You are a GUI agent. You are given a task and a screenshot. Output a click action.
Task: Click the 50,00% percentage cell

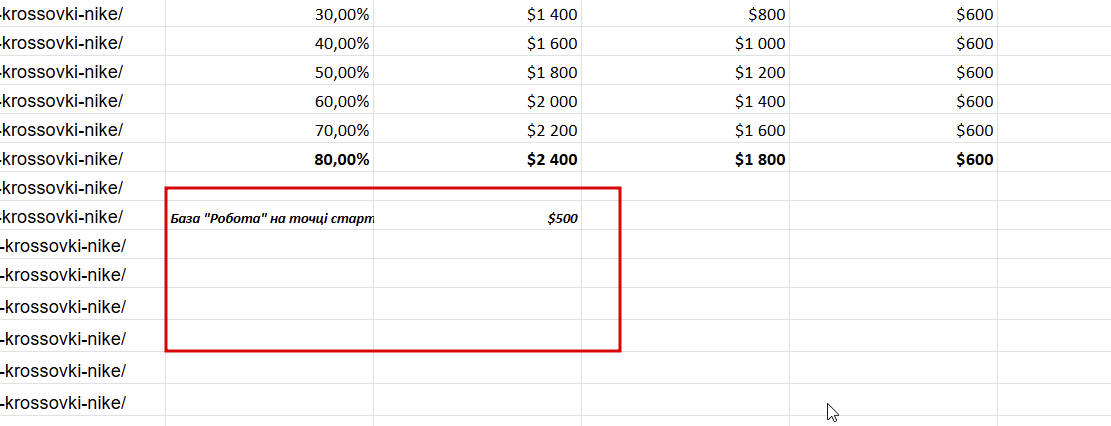[x=269, y=72]
